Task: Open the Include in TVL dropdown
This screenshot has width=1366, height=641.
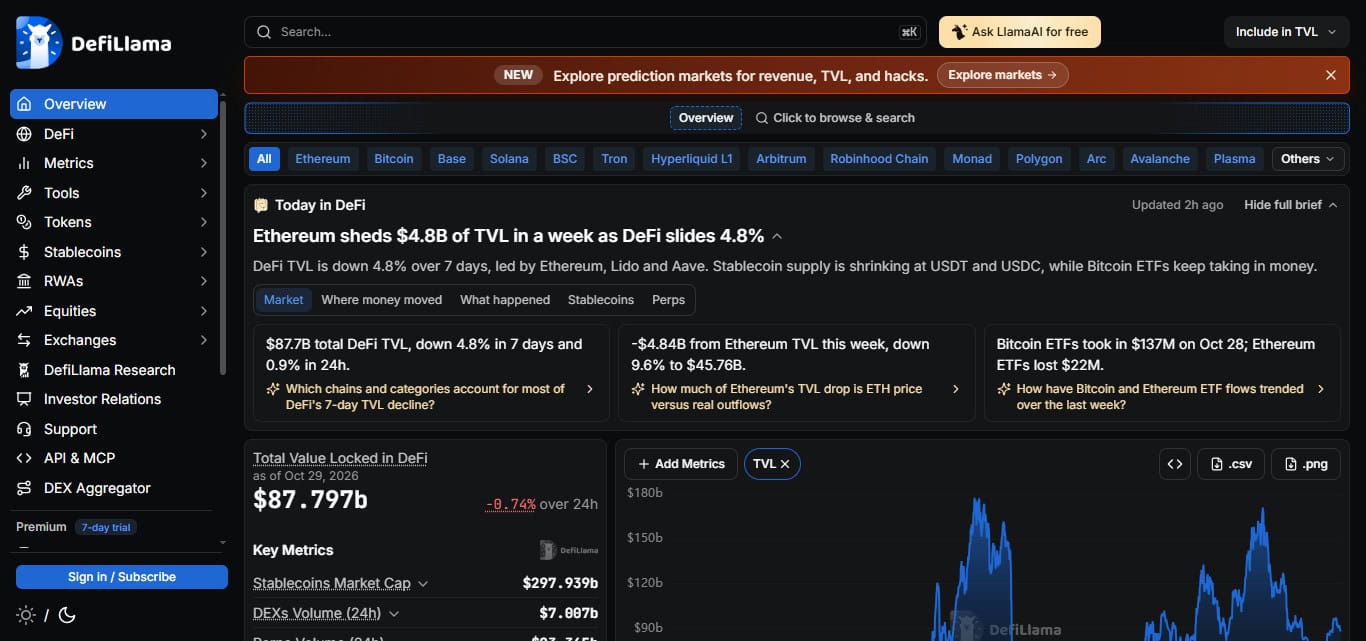Action: (x=1286, y=32)
